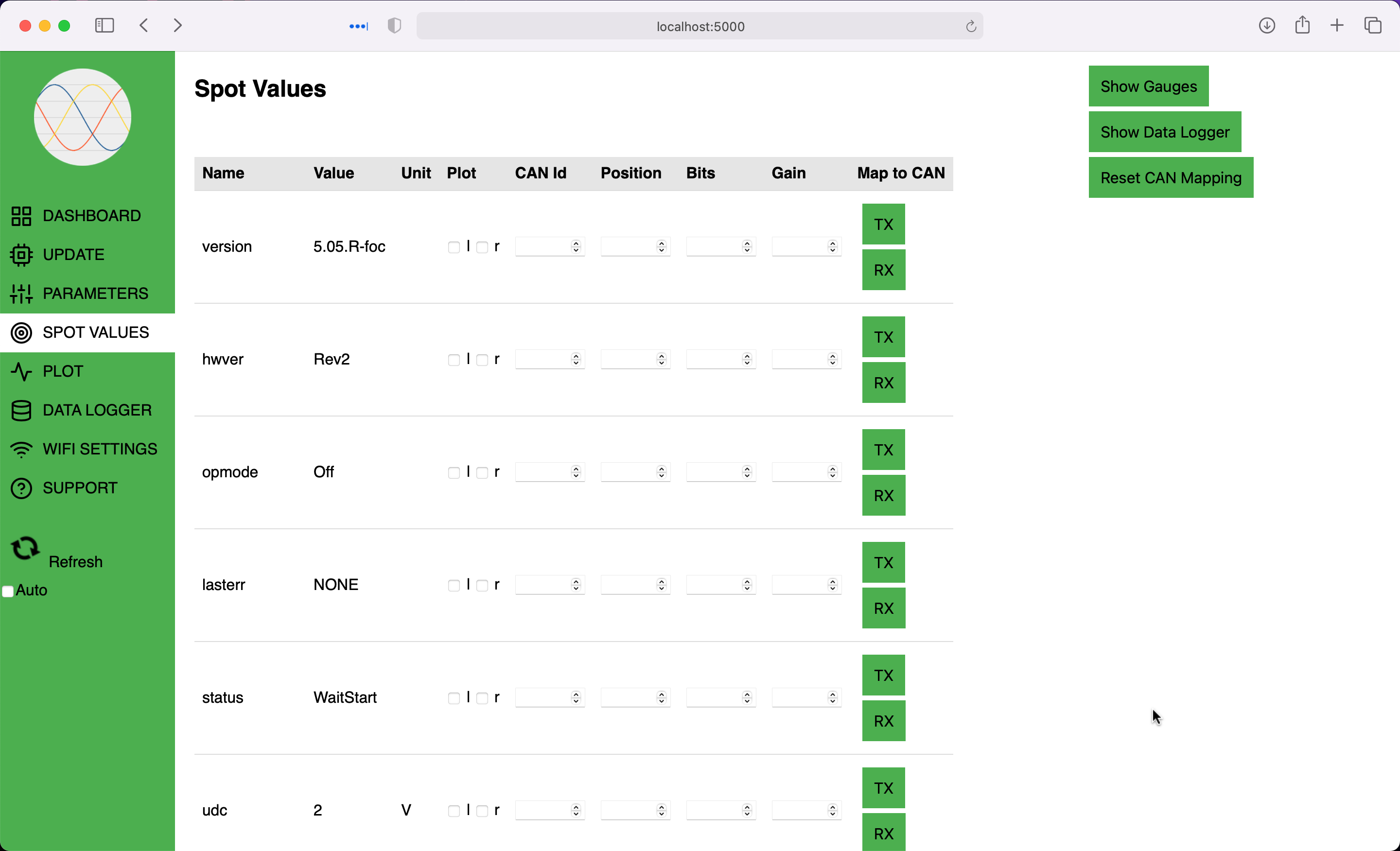Click the Support question mark icon
The image size is (1400, 851).
click(x=21, y=488)
